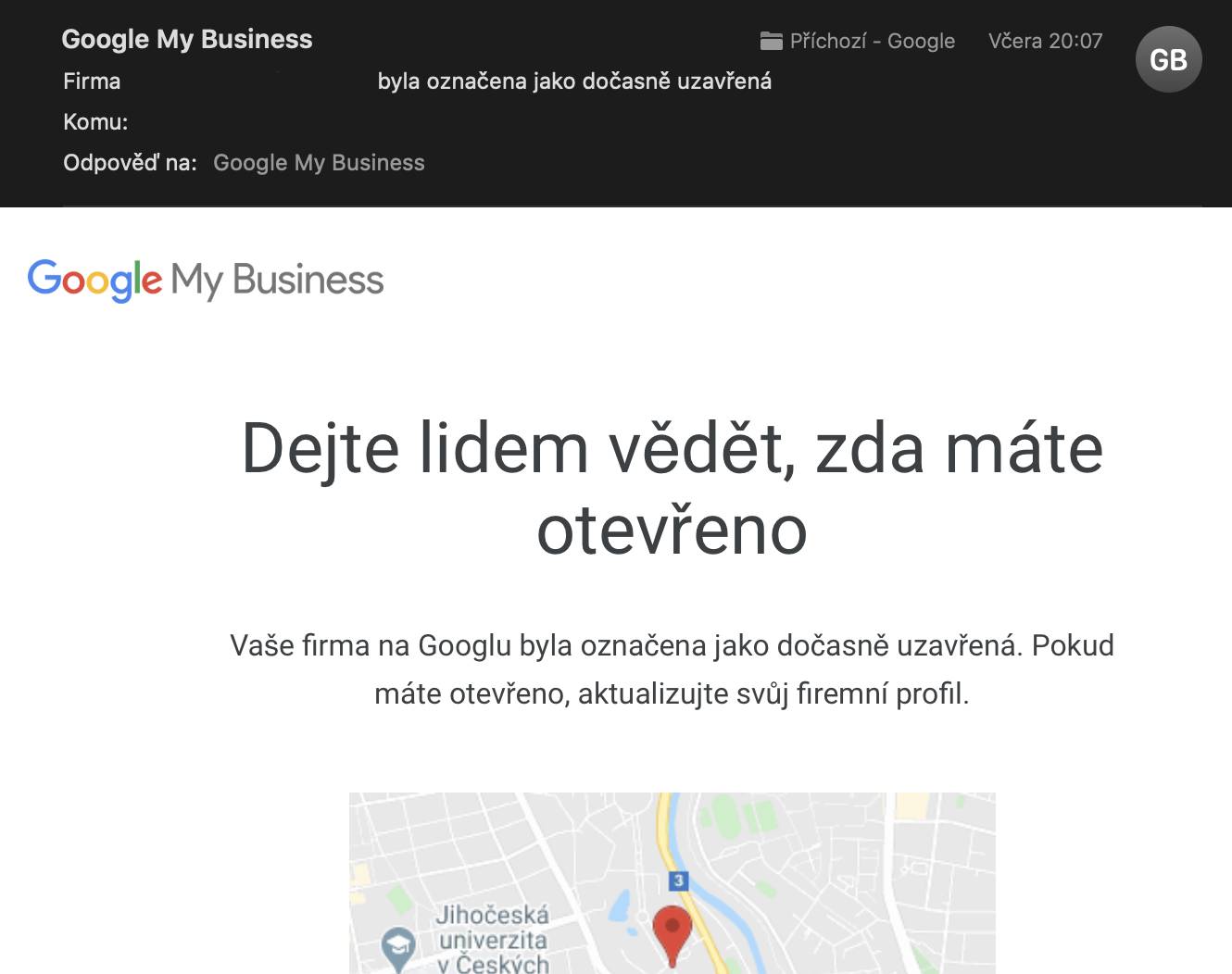Click the heading Dejte lidem vědět

673,488
